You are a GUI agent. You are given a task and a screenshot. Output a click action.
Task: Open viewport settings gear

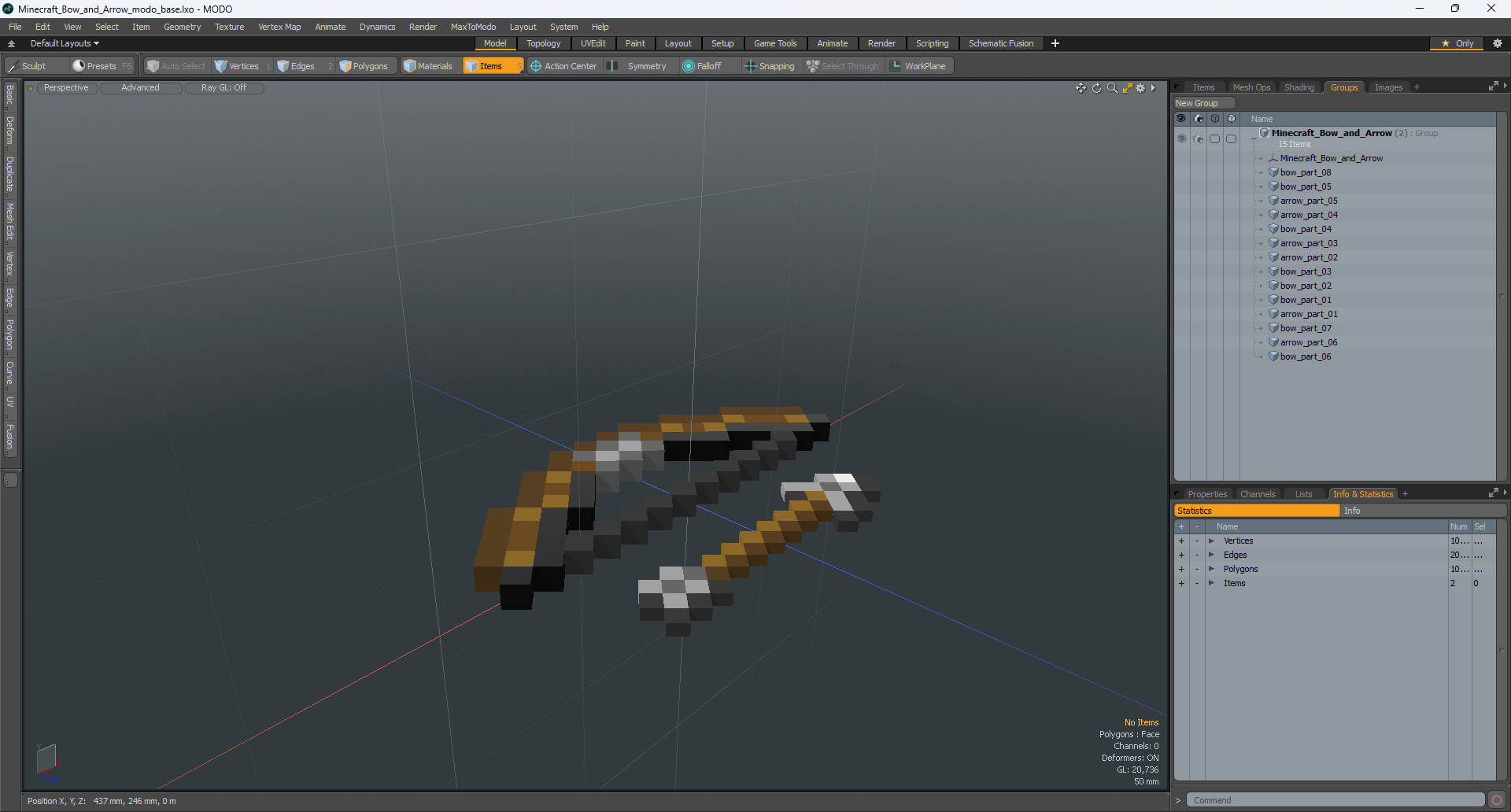coord(1140,88)
